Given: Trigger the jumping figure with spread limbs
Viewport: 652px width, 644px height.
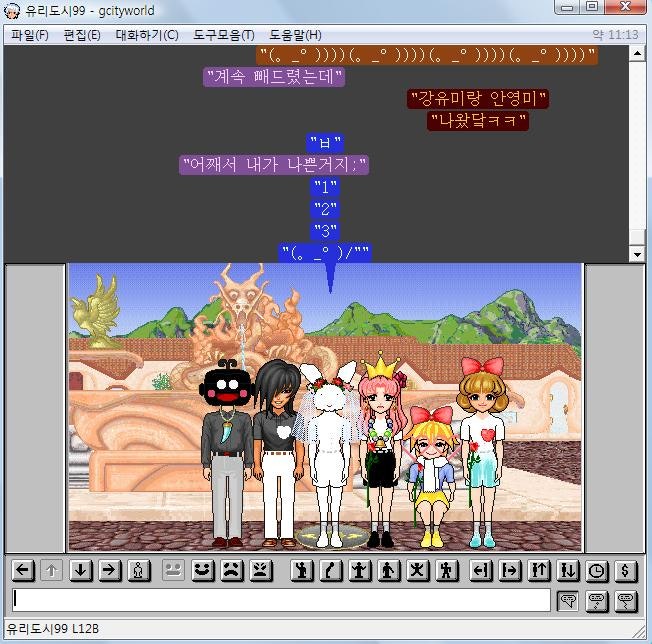Looking at the screenshot, I should pos(418,571).
